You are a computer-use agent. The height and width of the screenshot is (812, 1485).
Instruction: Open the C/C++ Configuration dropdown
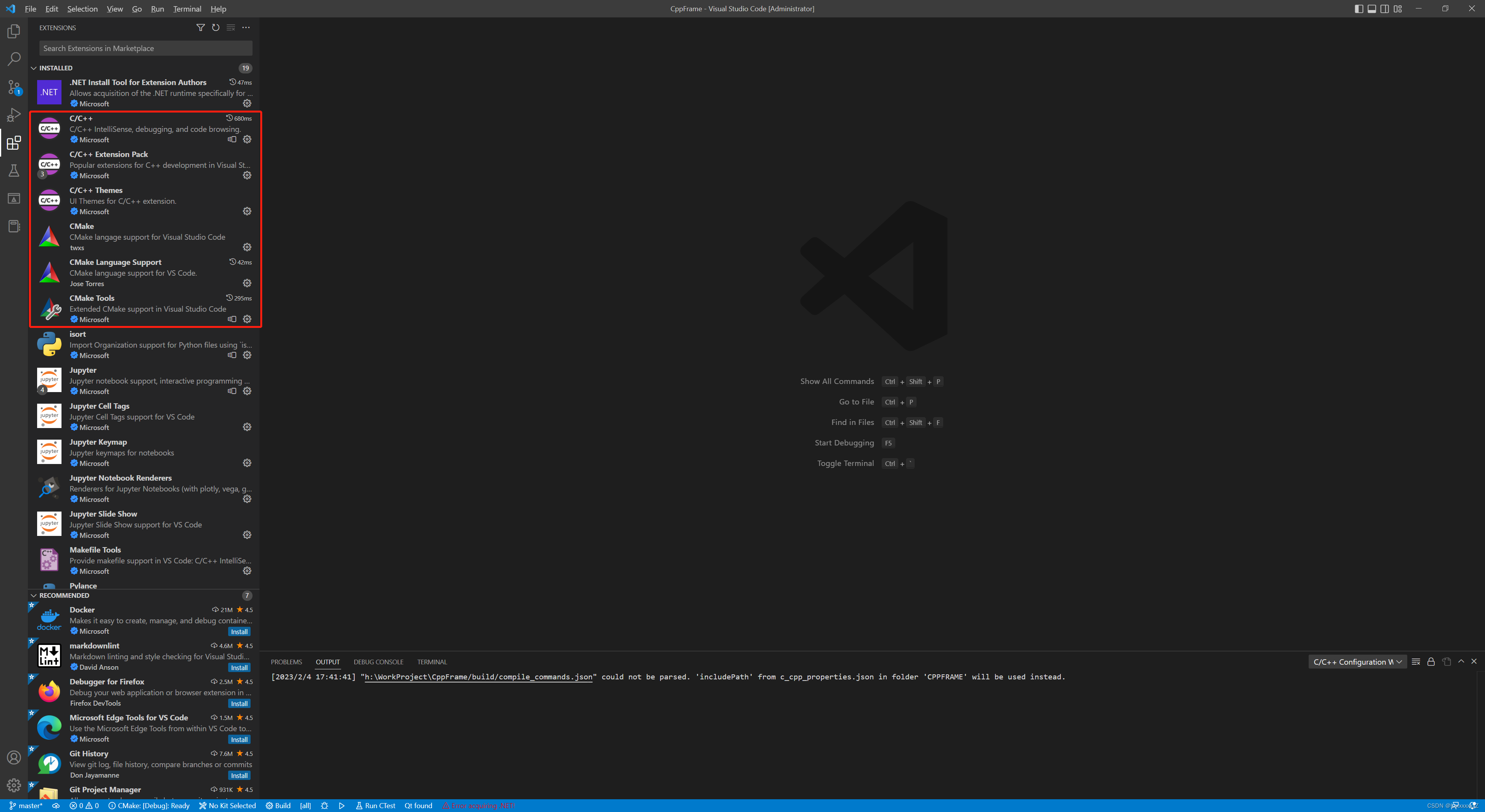pos(1357,662)
